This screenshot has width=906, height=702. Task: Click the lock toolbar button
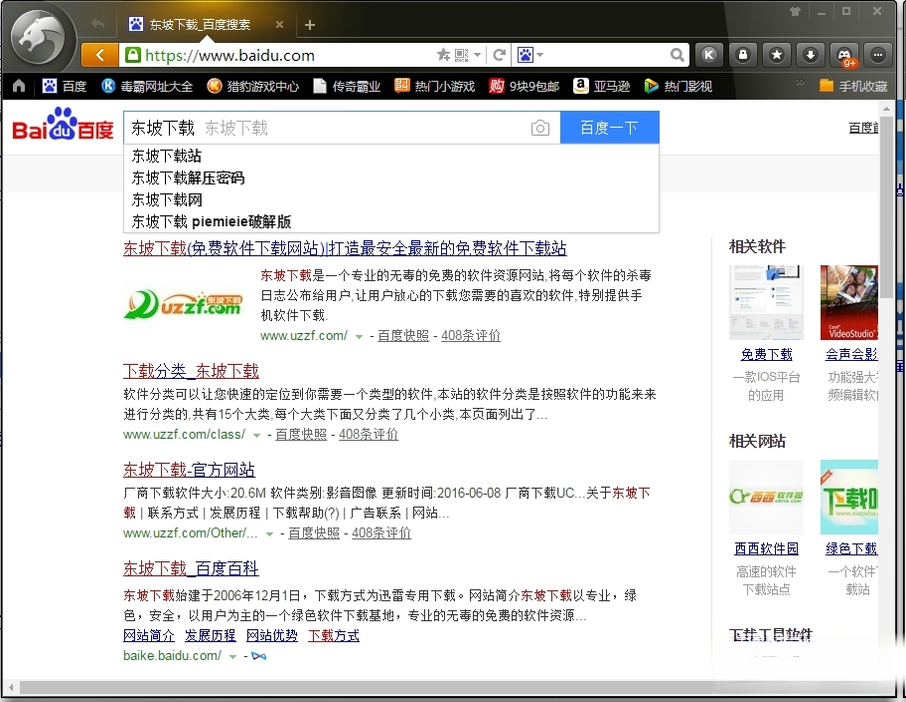point(743,55)
